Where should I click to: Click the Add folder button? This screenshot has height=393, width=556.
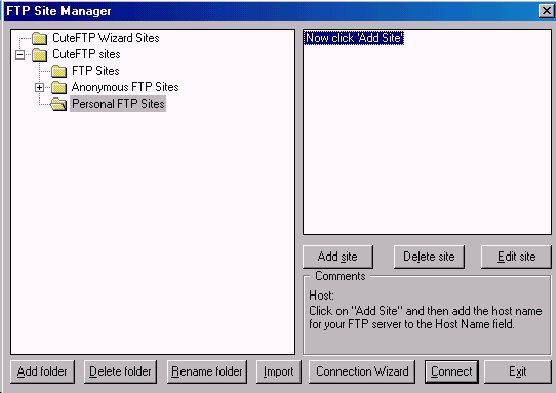(x=42, y=372)
